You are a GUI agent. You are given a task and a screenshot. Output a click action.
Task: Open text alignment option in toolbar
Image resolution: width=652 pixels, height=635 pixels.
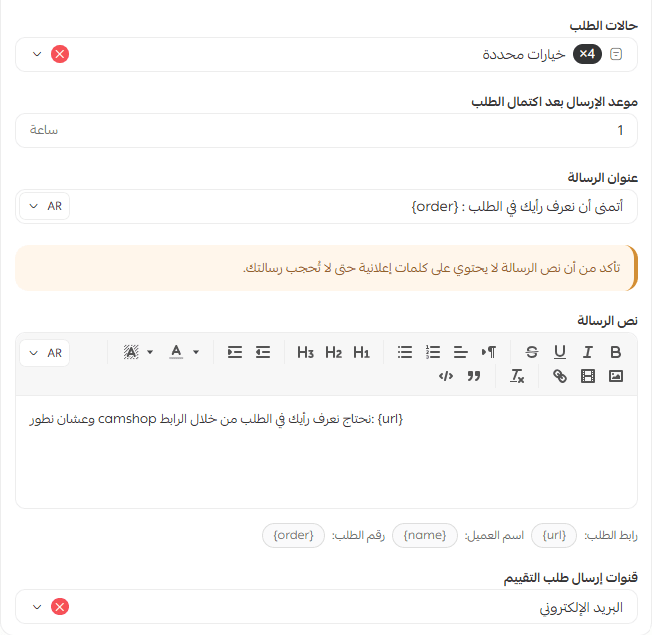click(x=460, y=352)
